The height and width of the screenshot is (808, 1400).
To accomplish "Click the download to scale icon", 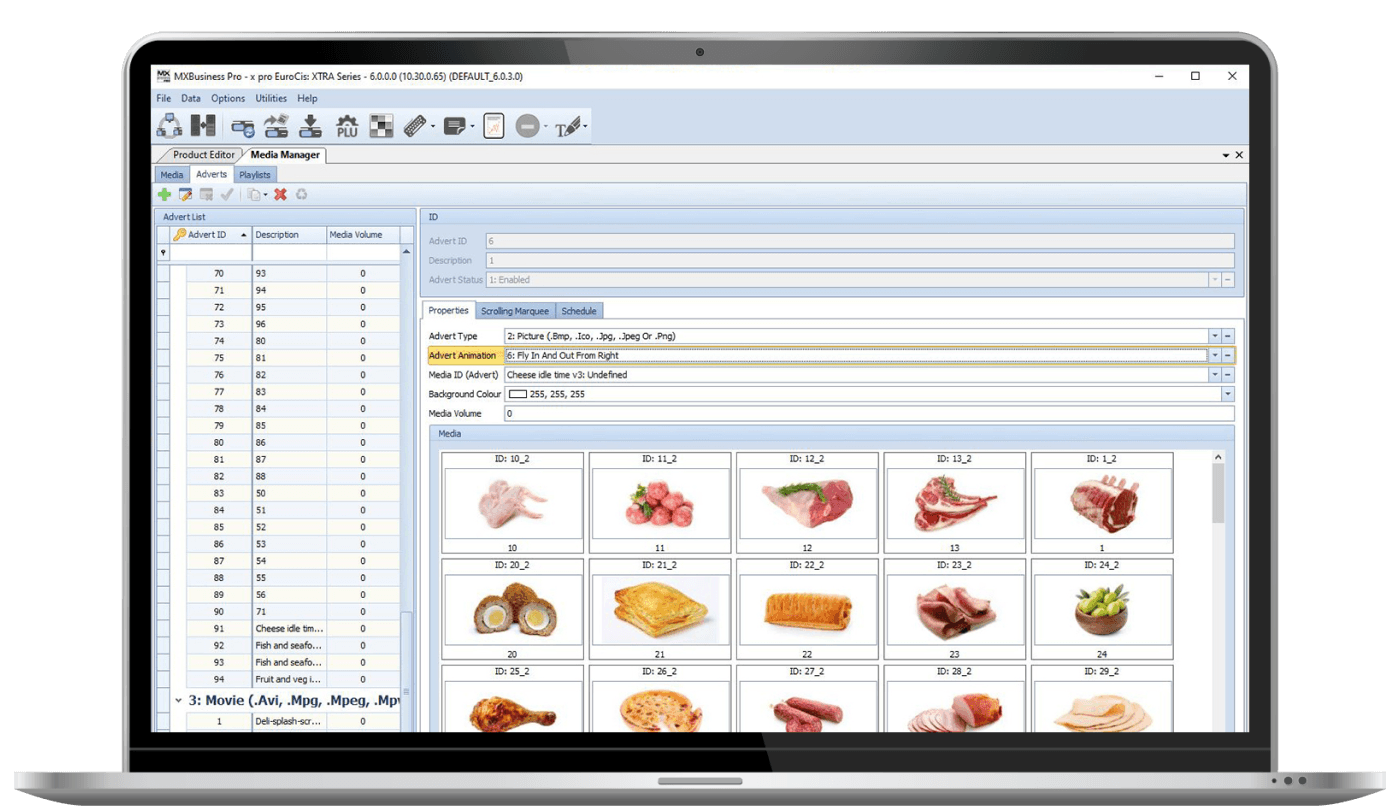I will click(311, 126).
